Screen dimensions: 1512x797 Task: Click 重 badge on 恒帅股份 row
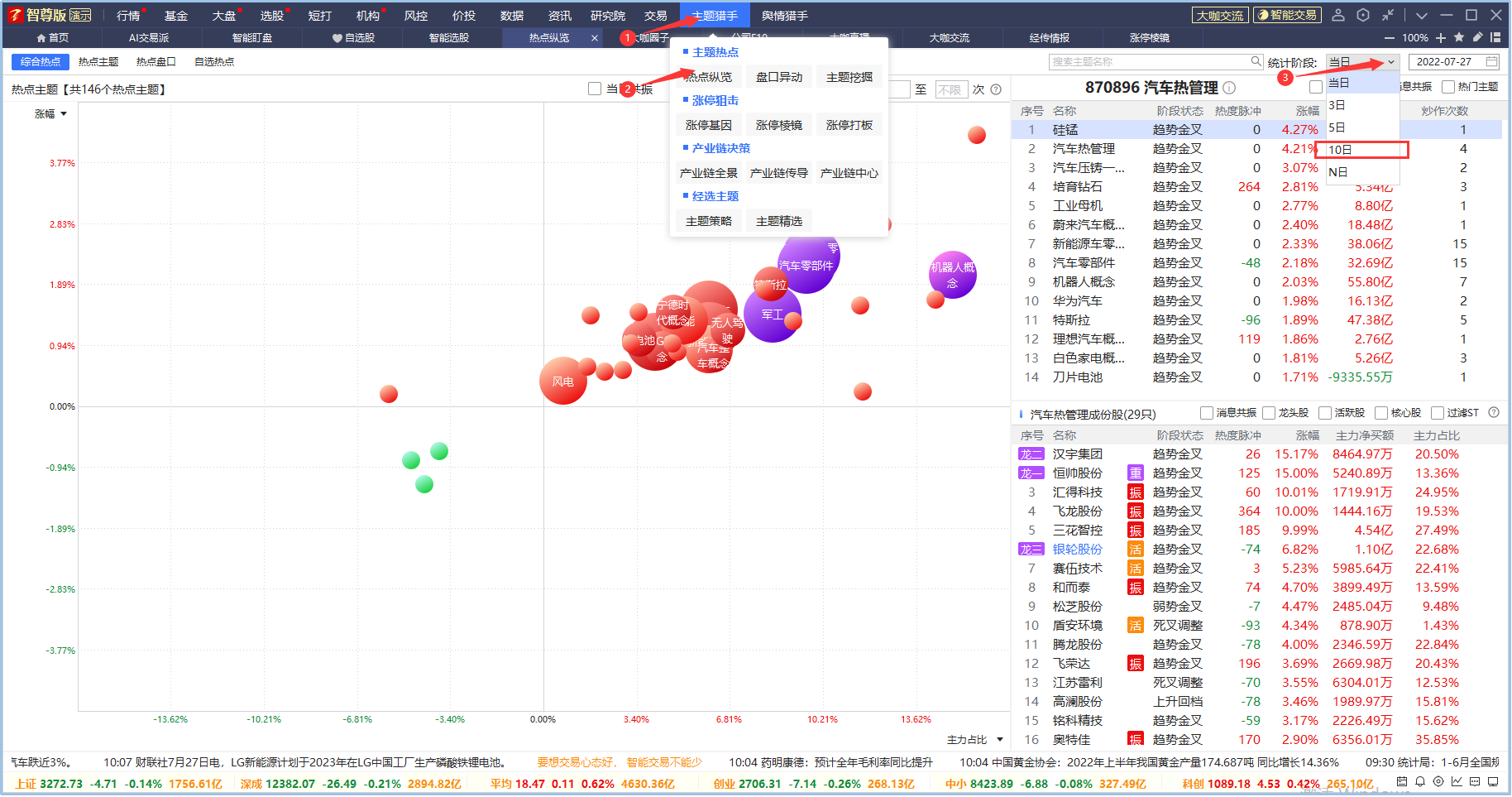coord(1136,473)
